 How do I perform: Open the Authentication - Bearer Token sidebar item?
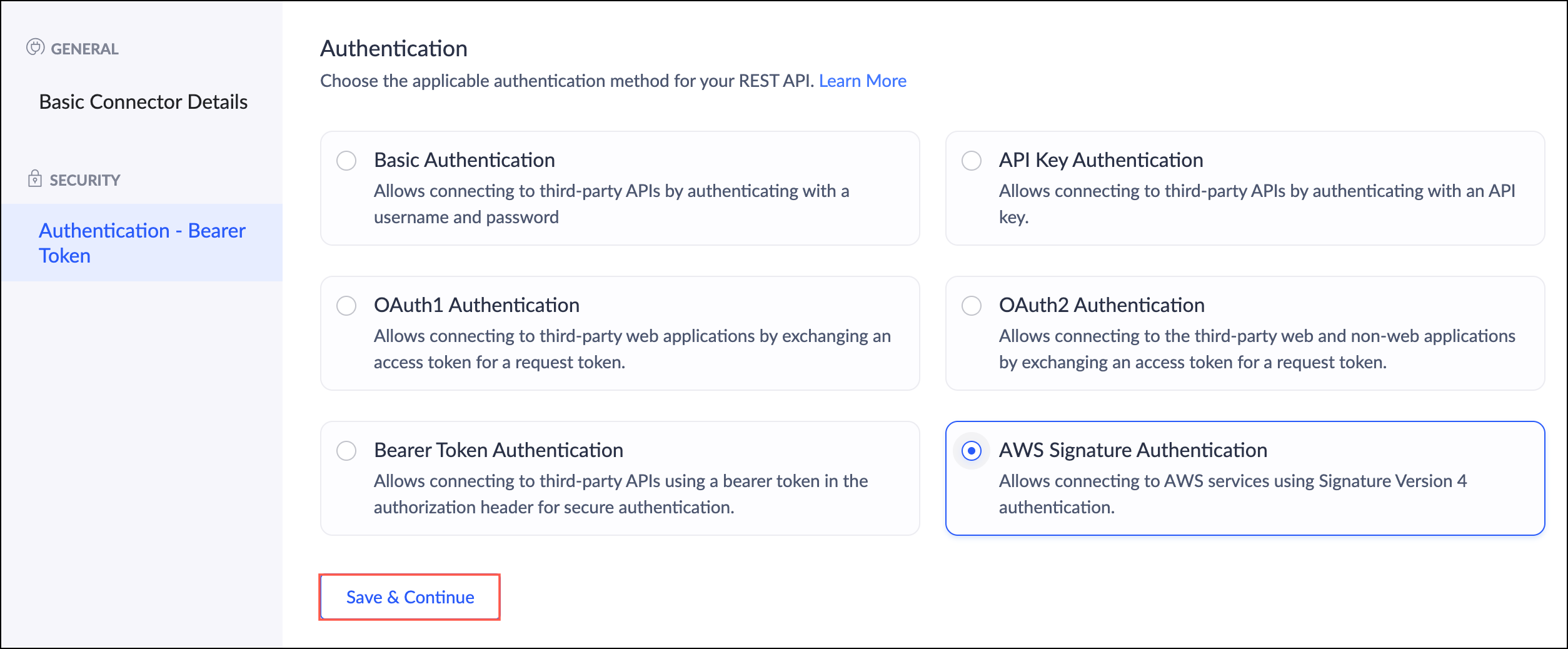pos(142,243)
